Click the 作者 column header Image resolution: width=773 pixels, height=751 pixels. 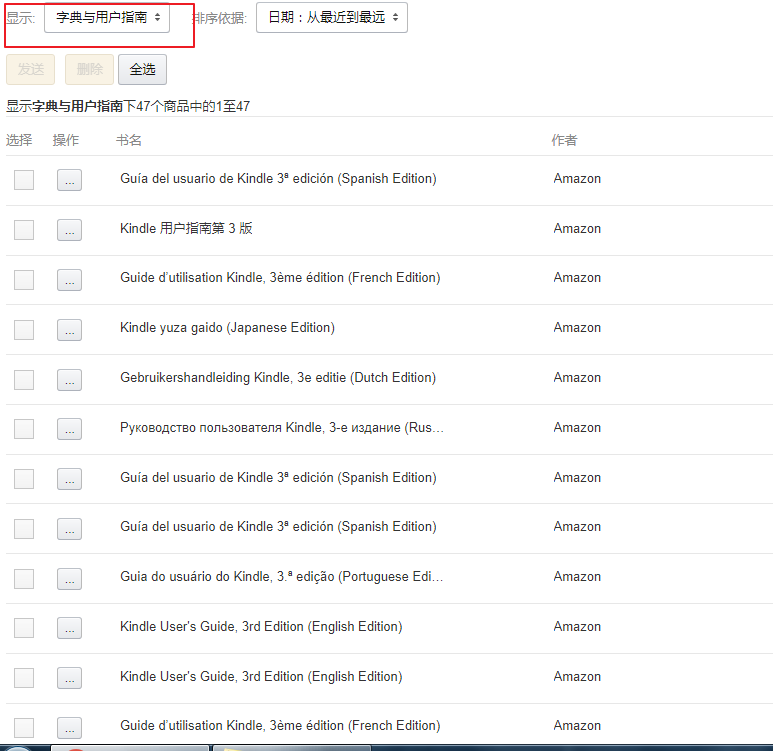tap(564, 141)
